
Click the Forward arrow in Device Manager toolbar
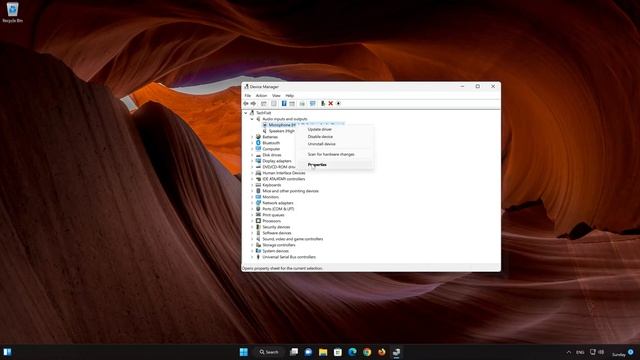pyautogui.click(x=253, y=104)
